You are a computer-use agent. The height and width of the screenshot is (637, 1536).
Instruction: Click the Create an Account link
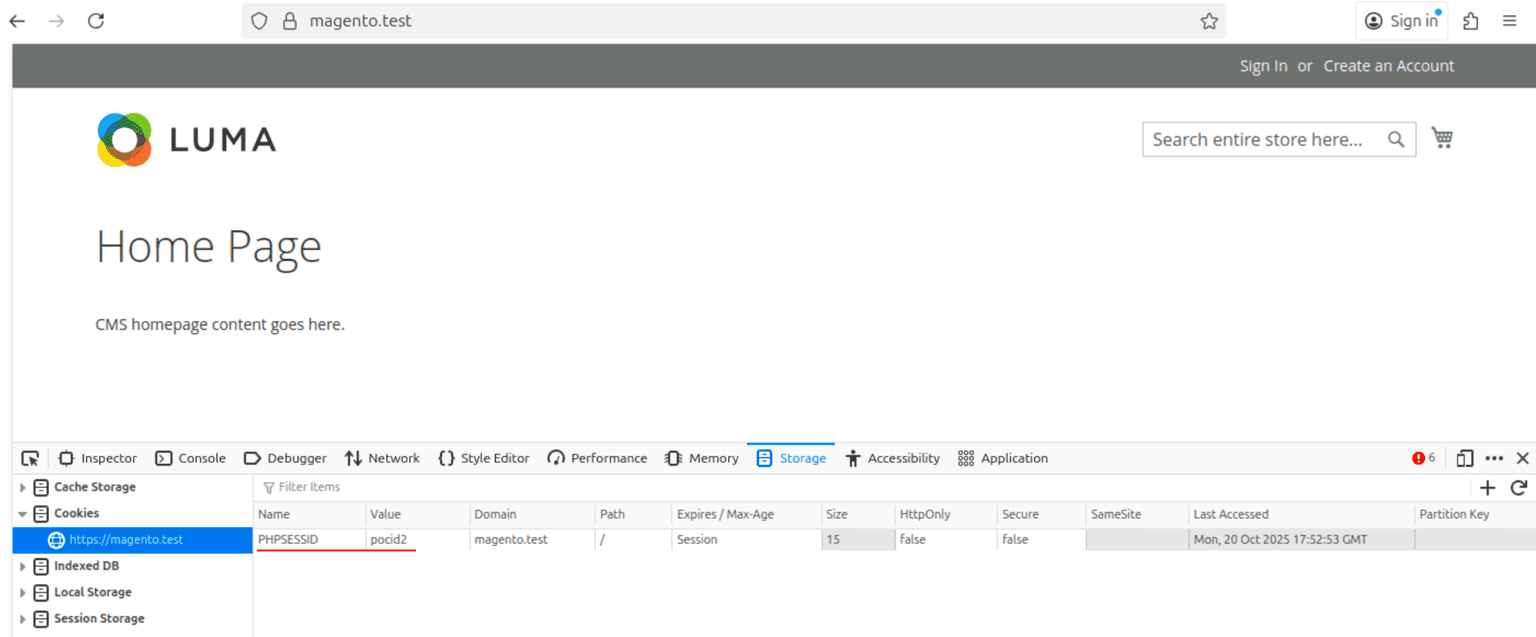click(1388, 66)
